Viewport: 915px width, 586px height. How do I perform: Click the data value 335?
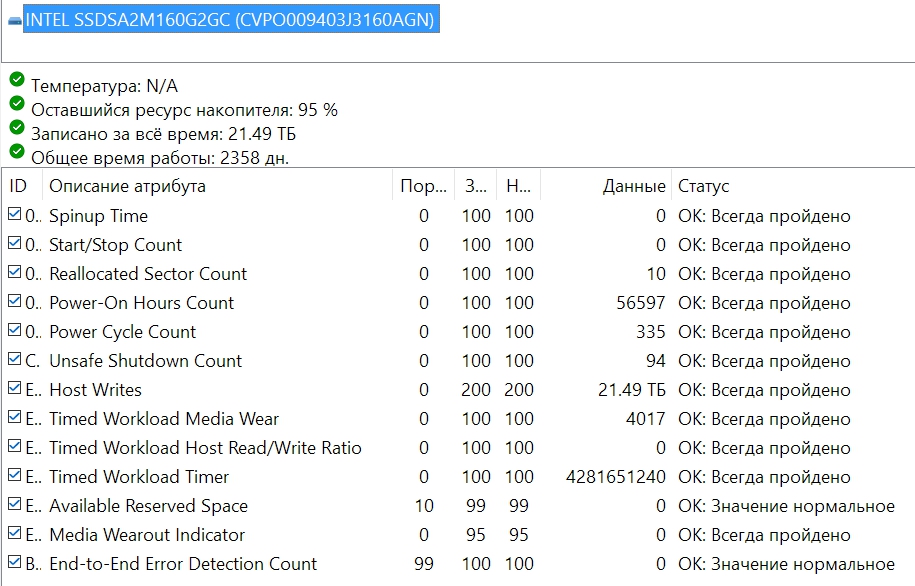coord(651,332)
